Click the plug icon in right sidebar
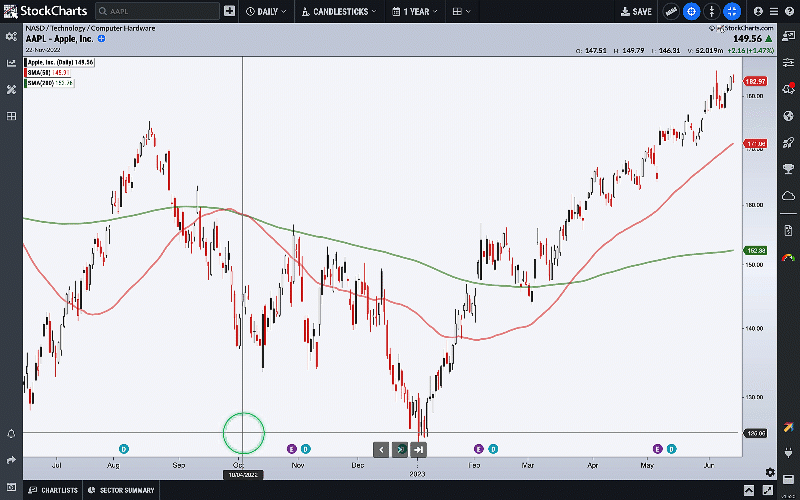Screen dimensions: 800x500 [788, 453]
